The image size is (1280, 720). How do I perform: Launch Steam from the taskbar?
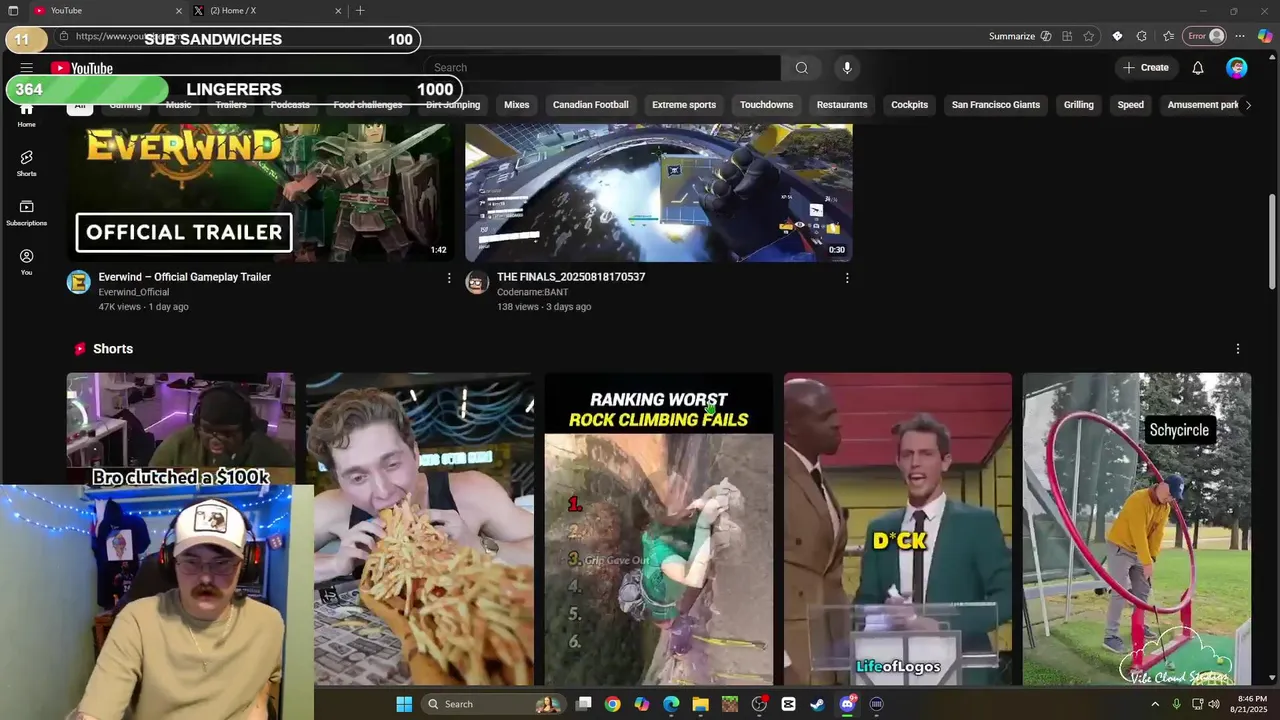tap(817, 704)
